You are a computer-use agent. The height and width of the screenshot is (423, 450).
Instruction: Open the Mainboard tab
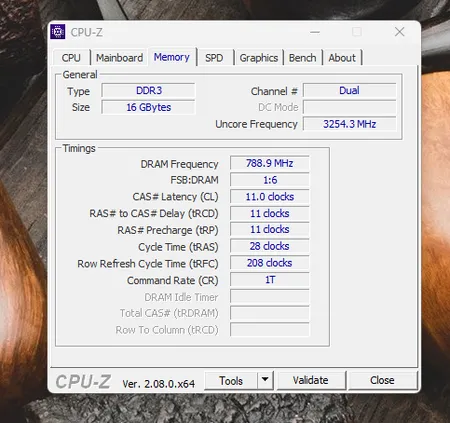[x=119, y=58]
